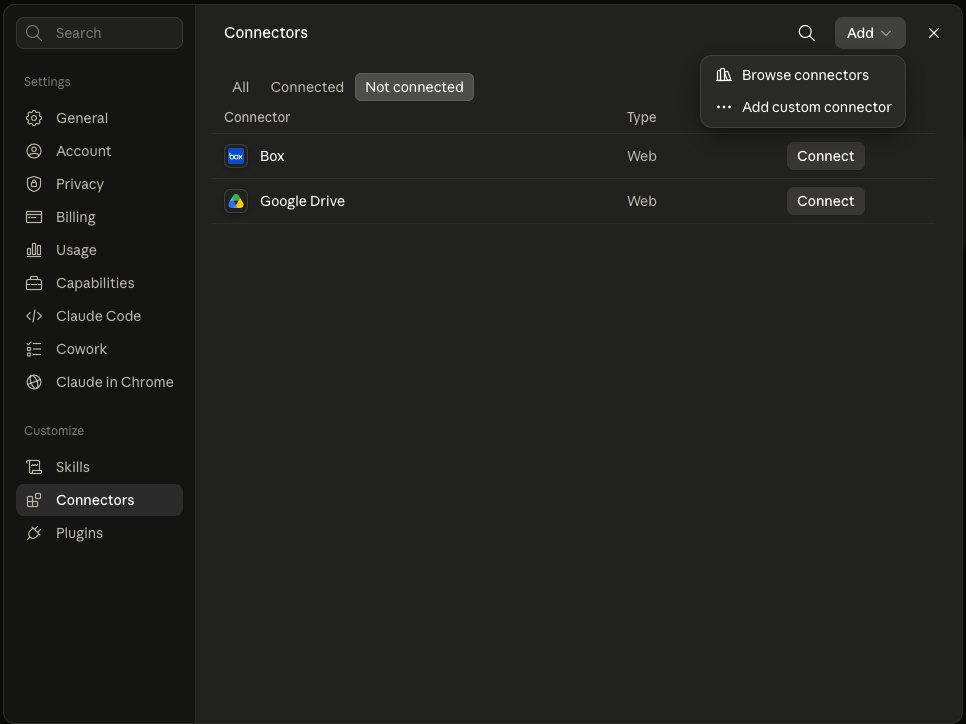966x724 pixels.
Task: Click the Box logo icon
Action: pyautogui.click(x=236, y=156)
